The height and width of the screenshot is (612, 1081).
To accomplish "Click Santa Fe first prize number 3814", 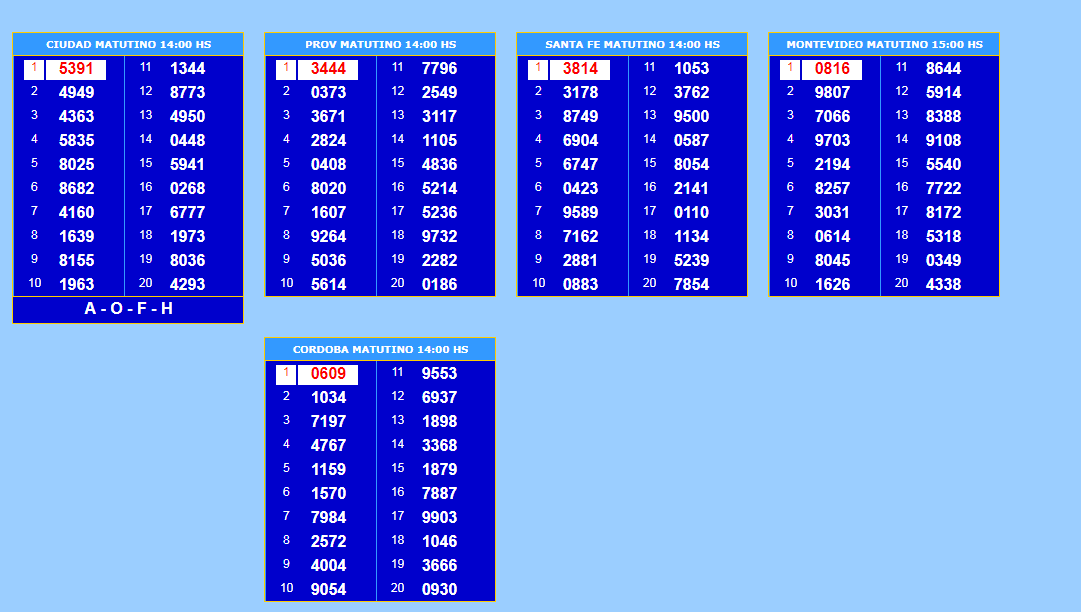I will click(580, 69).
